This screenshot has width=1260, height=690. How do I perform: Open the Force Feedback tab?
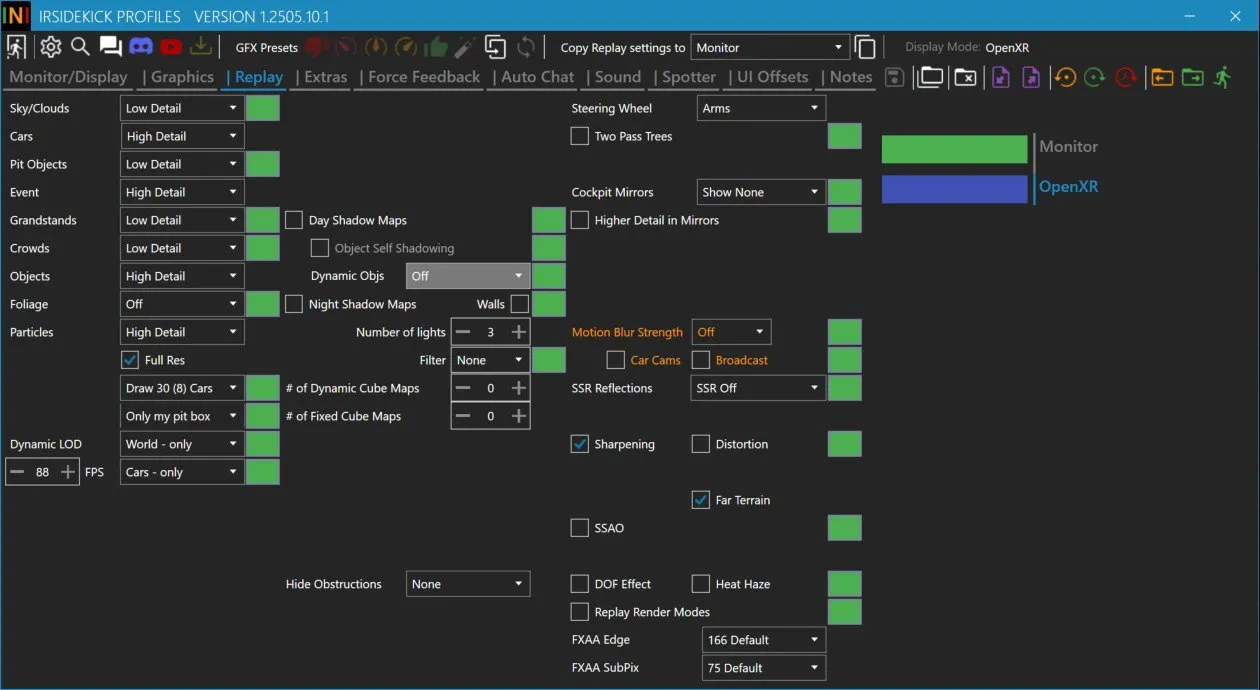[423, 77]
